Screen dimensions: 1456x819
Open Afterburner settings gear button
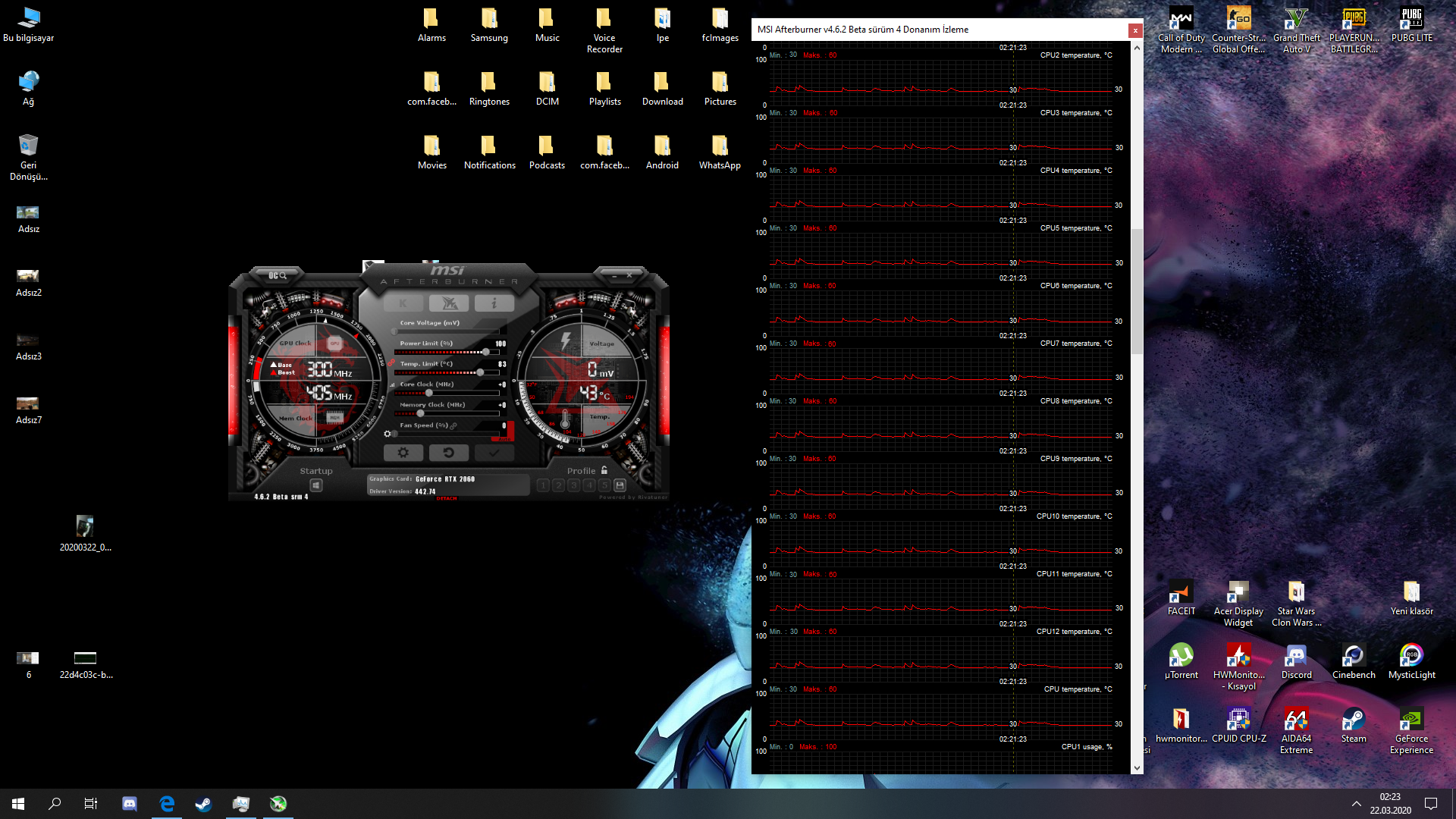coord(403,453)
